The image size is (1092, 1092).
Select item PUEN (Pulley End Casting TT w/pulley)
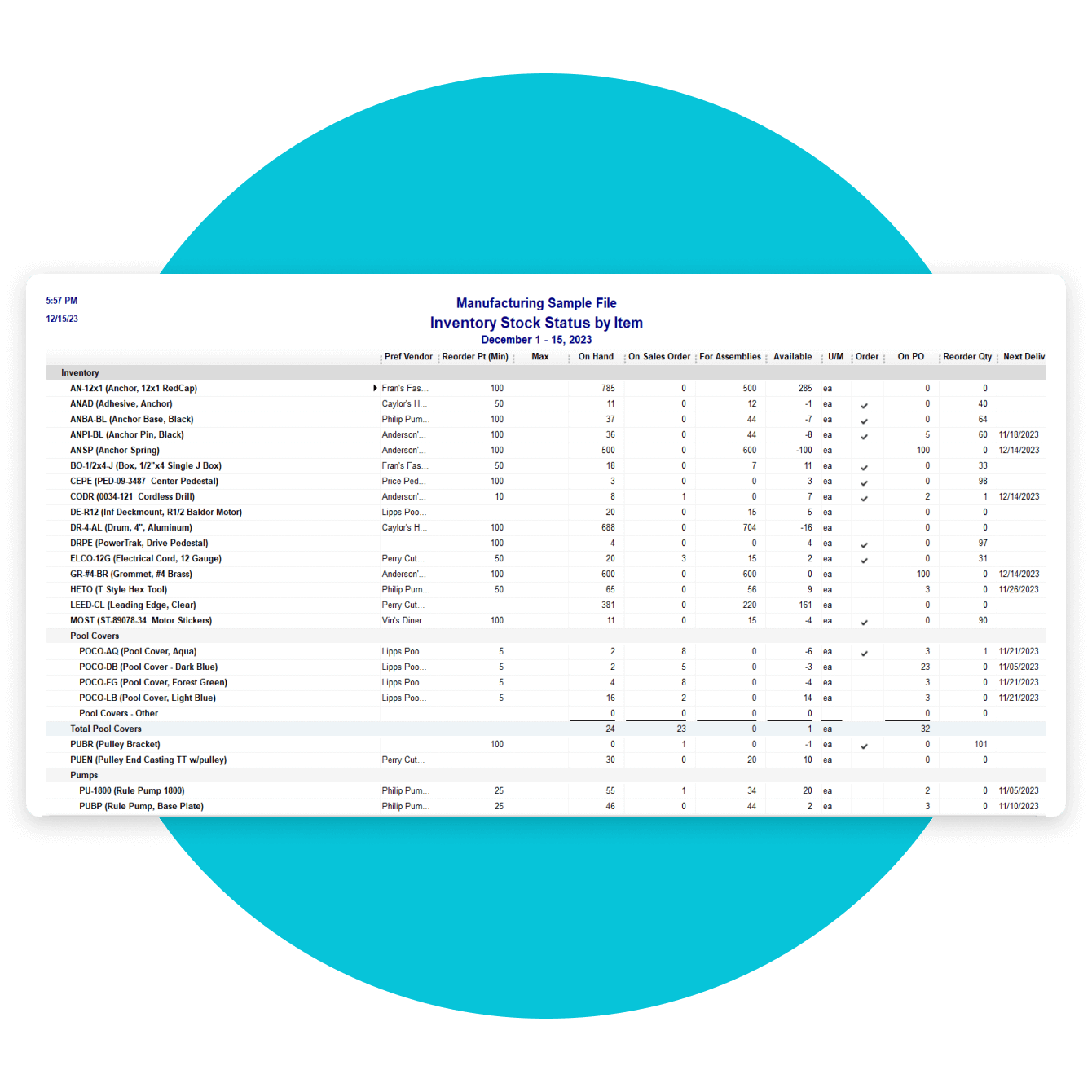[x=148, y=760]
